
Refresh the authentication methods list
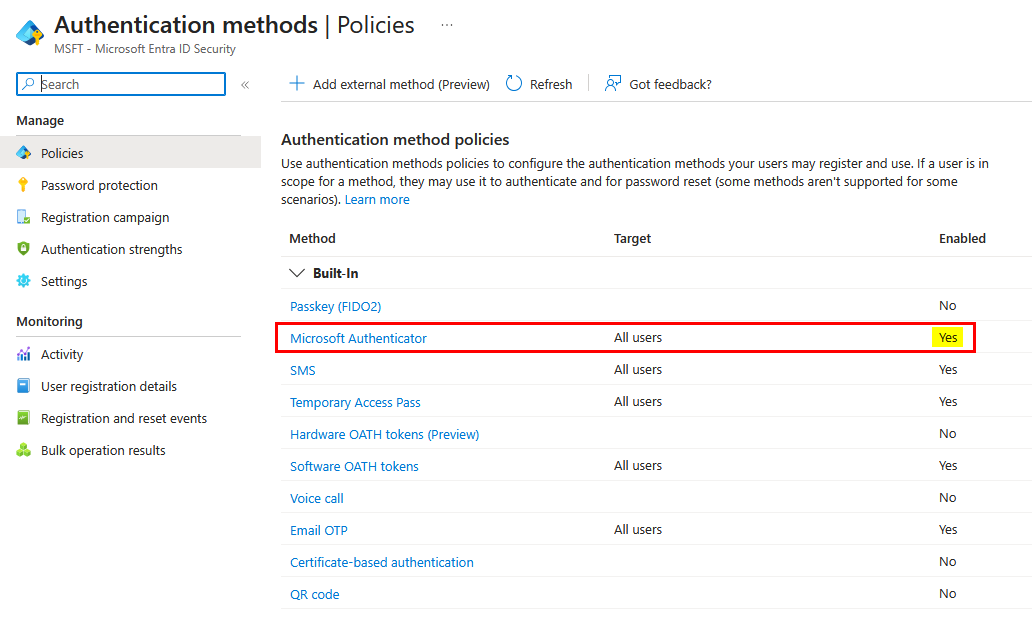[x=539, y=84]
